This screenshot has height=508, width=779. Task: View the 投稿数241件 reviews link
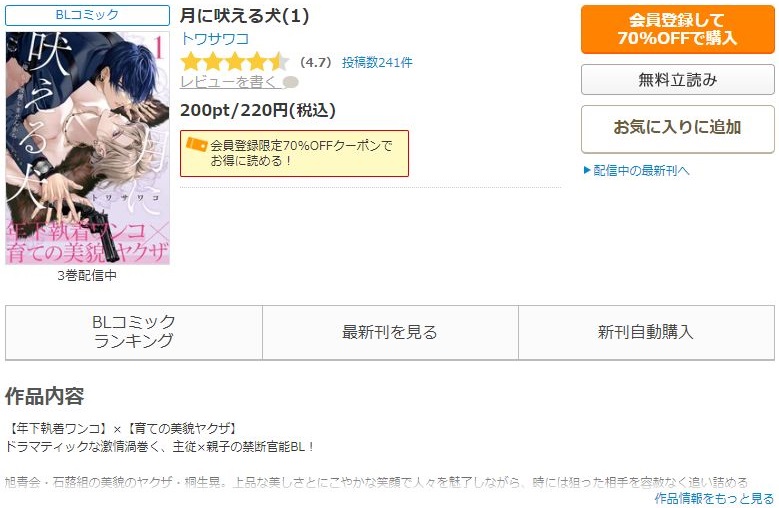[x=377, y=63]
